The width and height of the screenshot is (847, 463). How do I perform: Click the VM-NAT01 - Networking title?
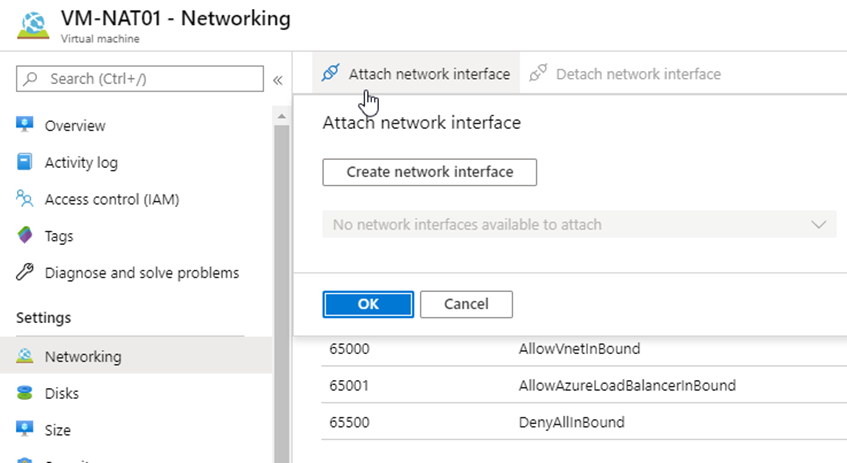(176, 18)
